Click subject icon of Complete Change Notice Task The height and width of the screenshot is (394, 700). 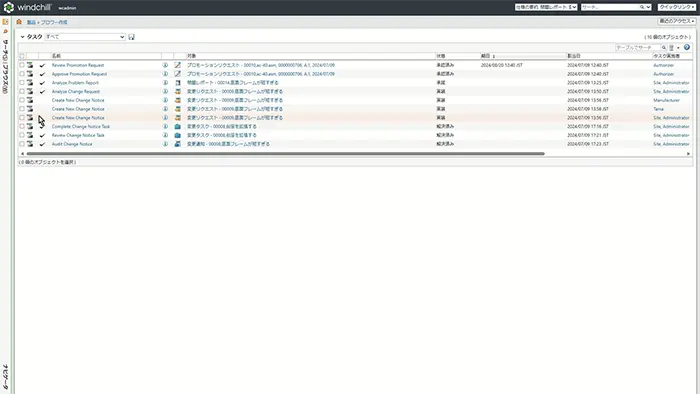point(178,126)
